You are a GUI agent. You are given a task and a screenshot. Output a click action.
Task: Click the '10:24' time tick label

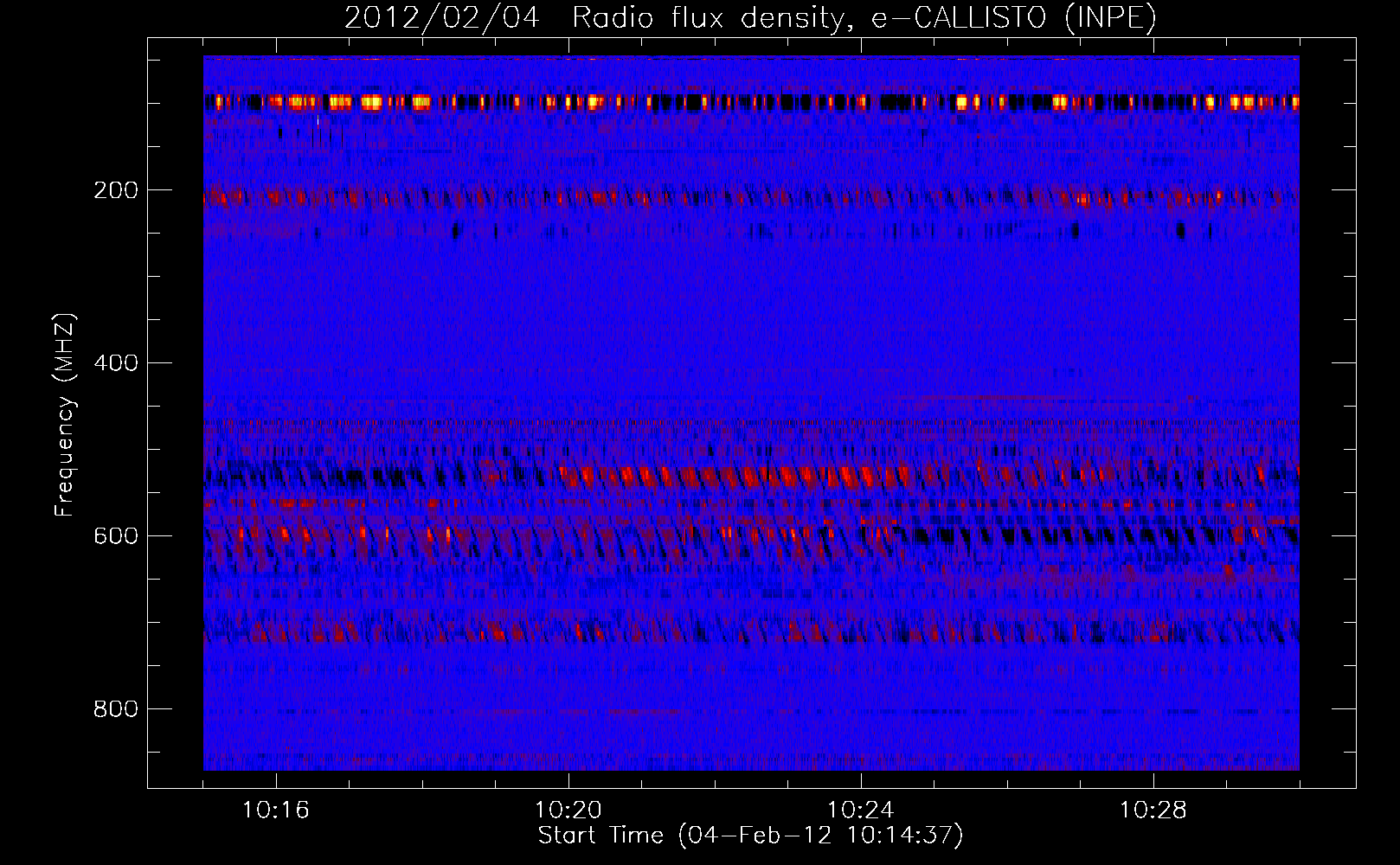click(861, 811)
